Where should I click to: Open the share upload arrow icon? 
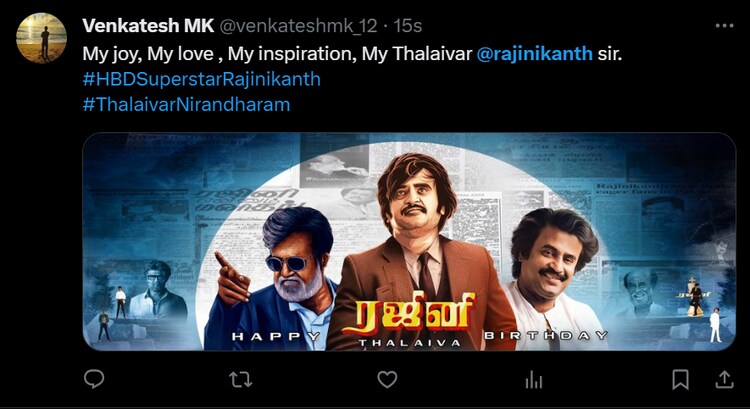pos(724,379)
